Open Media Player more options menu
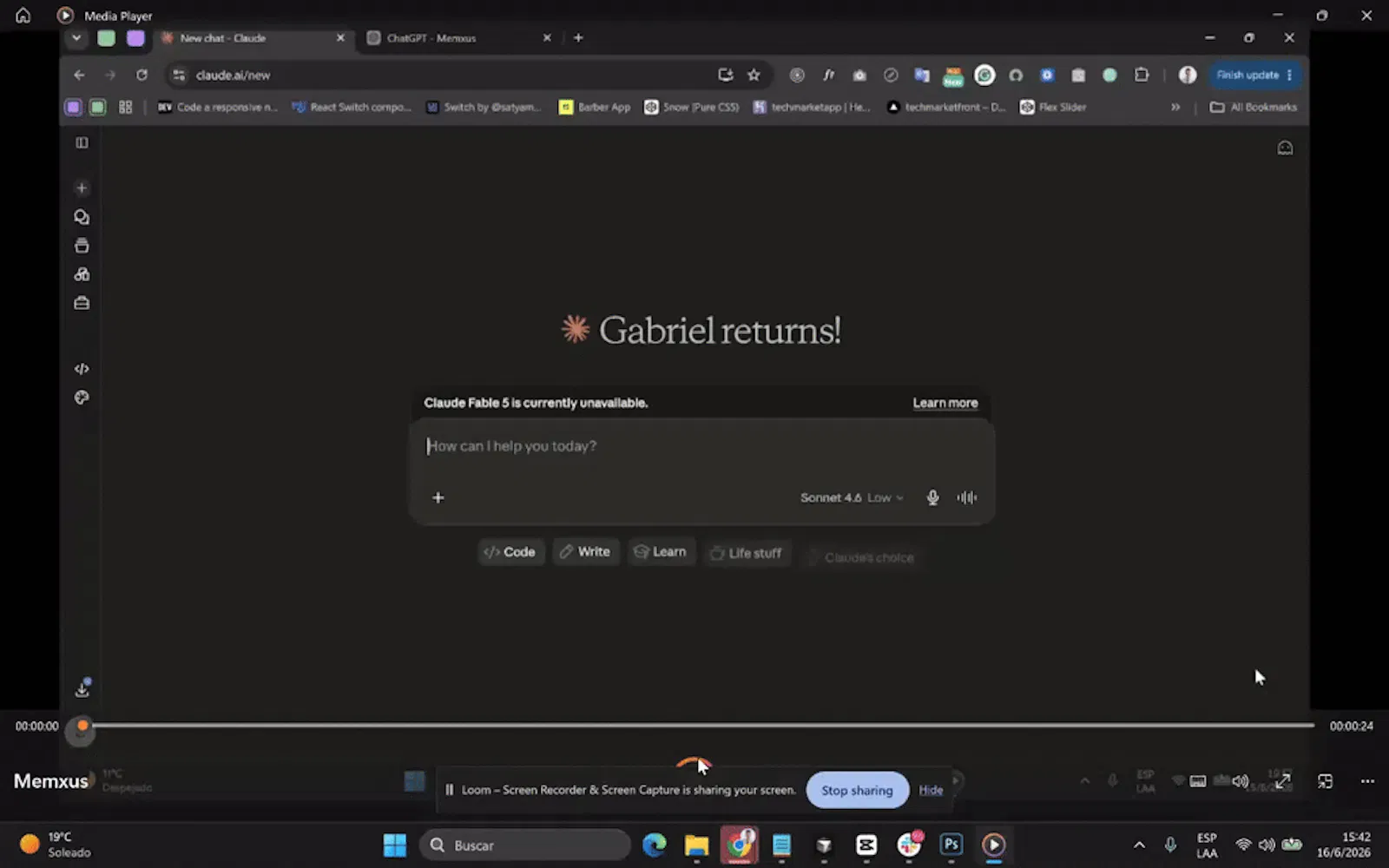Screen dimensions: 1389x868 click(x=1367, y=781)
